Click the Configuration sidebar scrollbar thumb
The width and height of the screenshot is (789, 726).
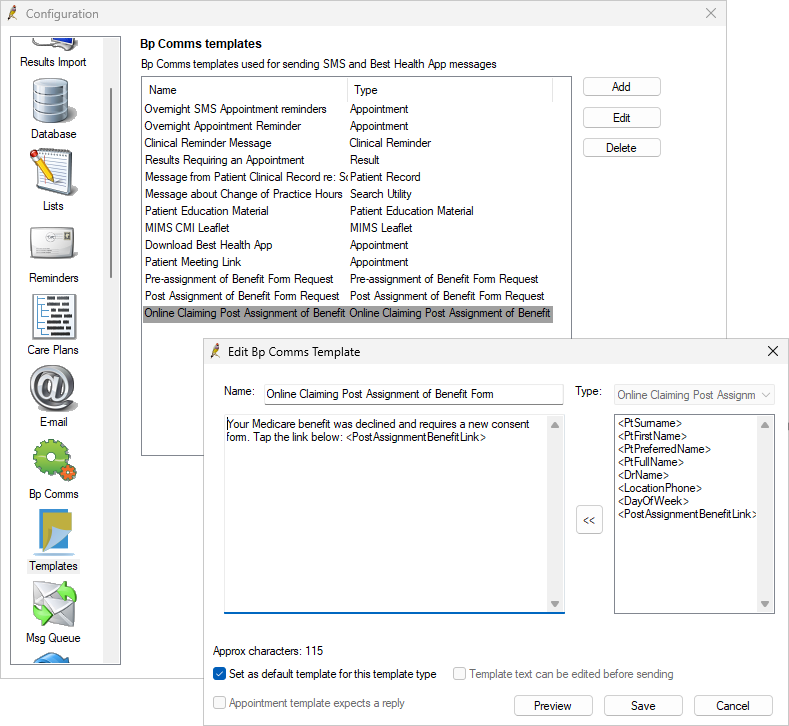(111, 183)
